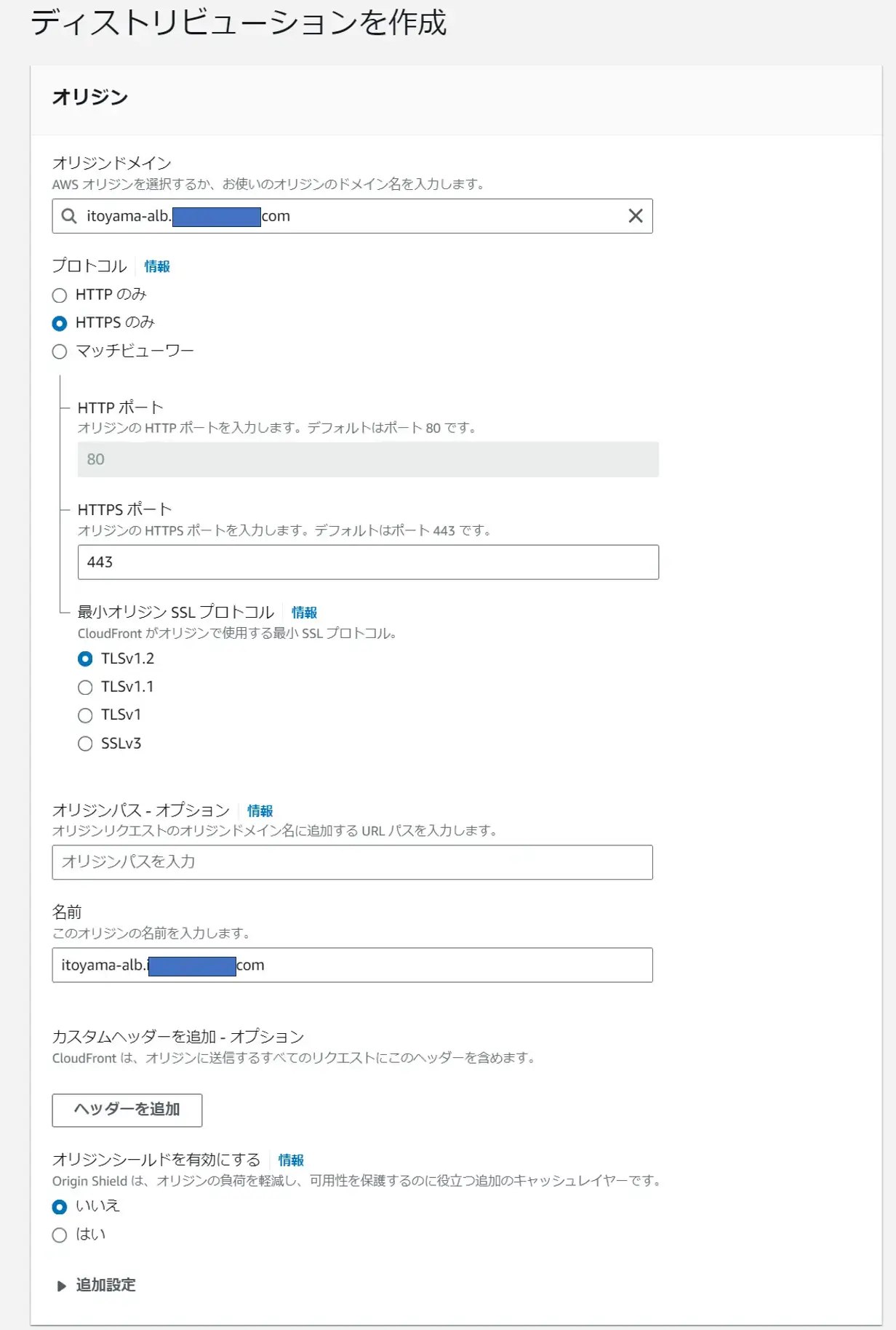
Task: Focus the オリジンパスを入力 text field
Action: point(352,862)
